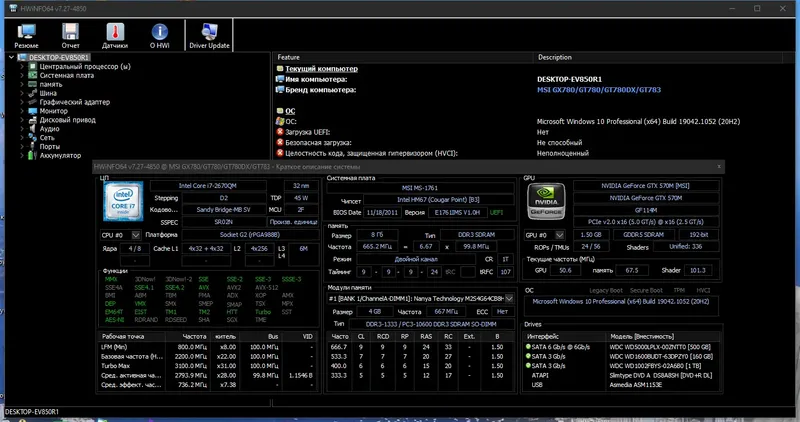Click the Произв. единица button
Viewport: 800px width, 422px height.
pyautogui.click(x=293, y=222)
